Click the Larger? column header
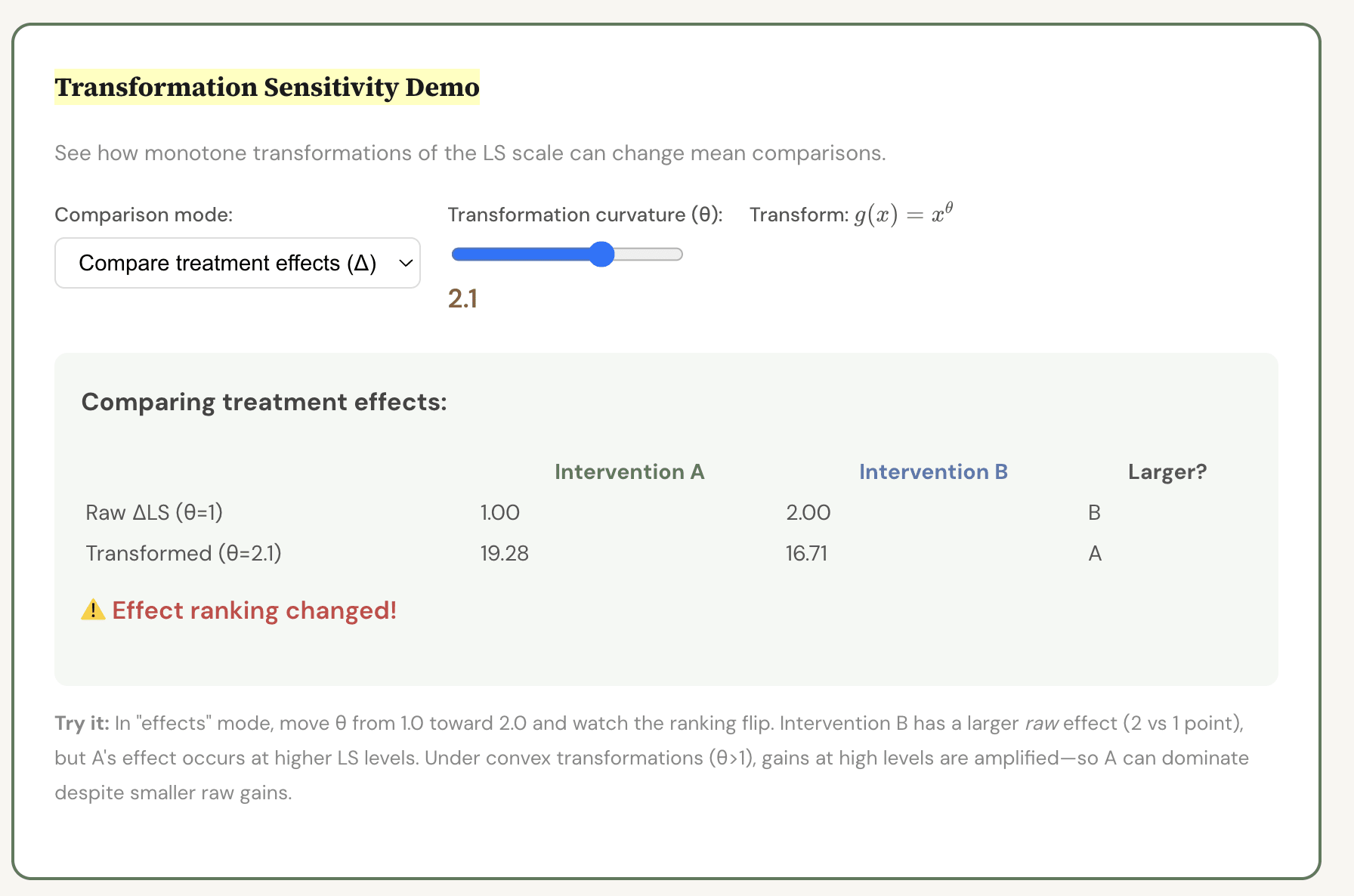 (x=1167, y=472)
